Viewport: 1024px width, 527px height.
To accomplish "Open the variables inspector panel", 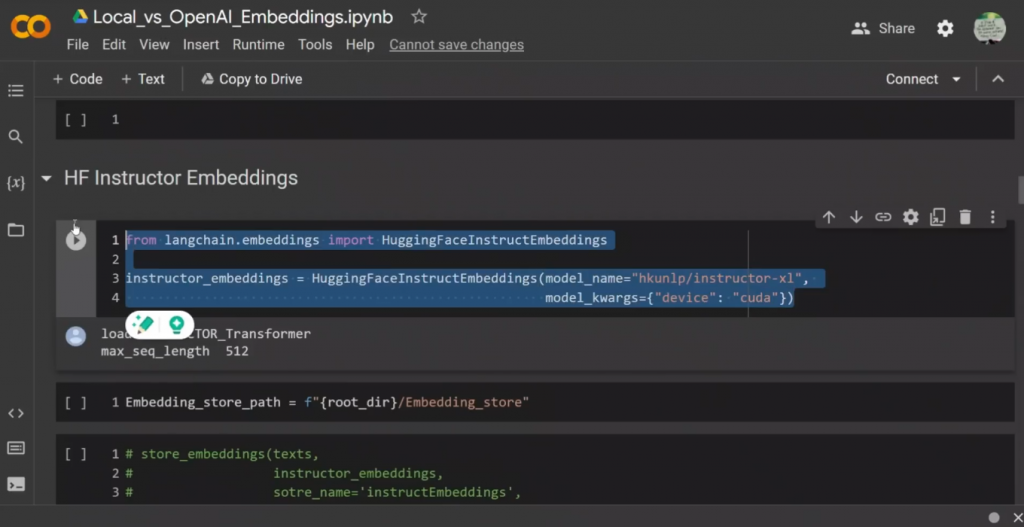I will click(x=15, y=183).
